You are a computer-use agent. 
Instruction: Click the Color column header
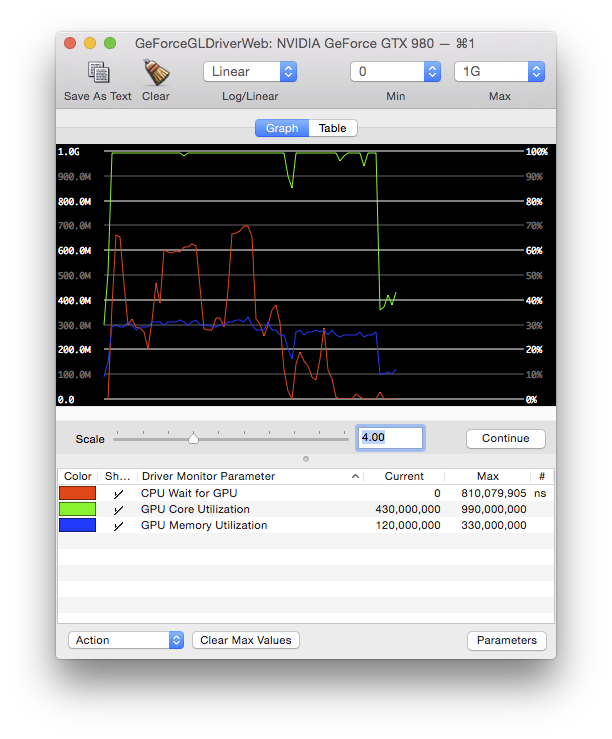tap(78, 476)
